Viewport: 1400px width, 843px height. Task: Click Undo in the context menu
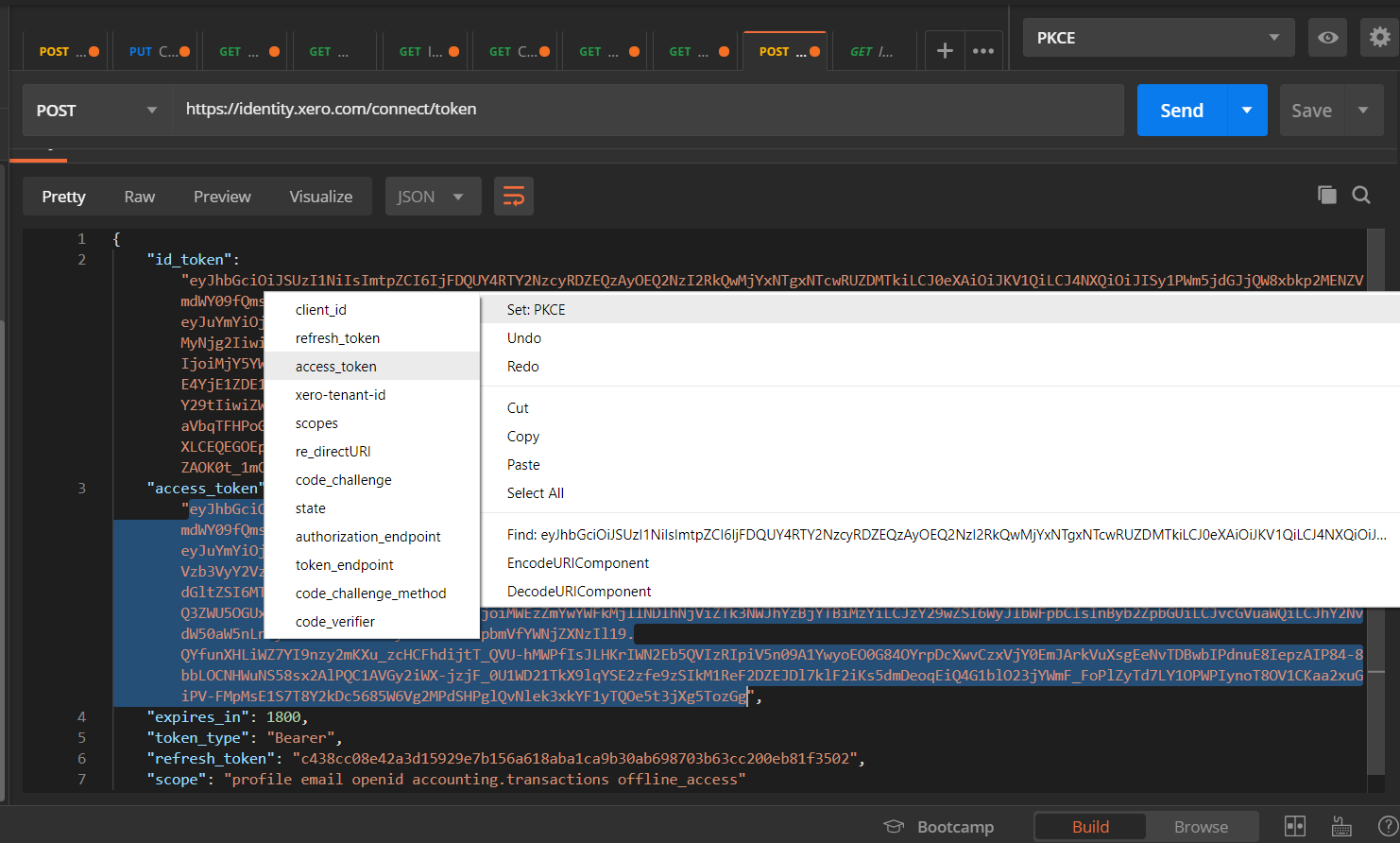941,338
